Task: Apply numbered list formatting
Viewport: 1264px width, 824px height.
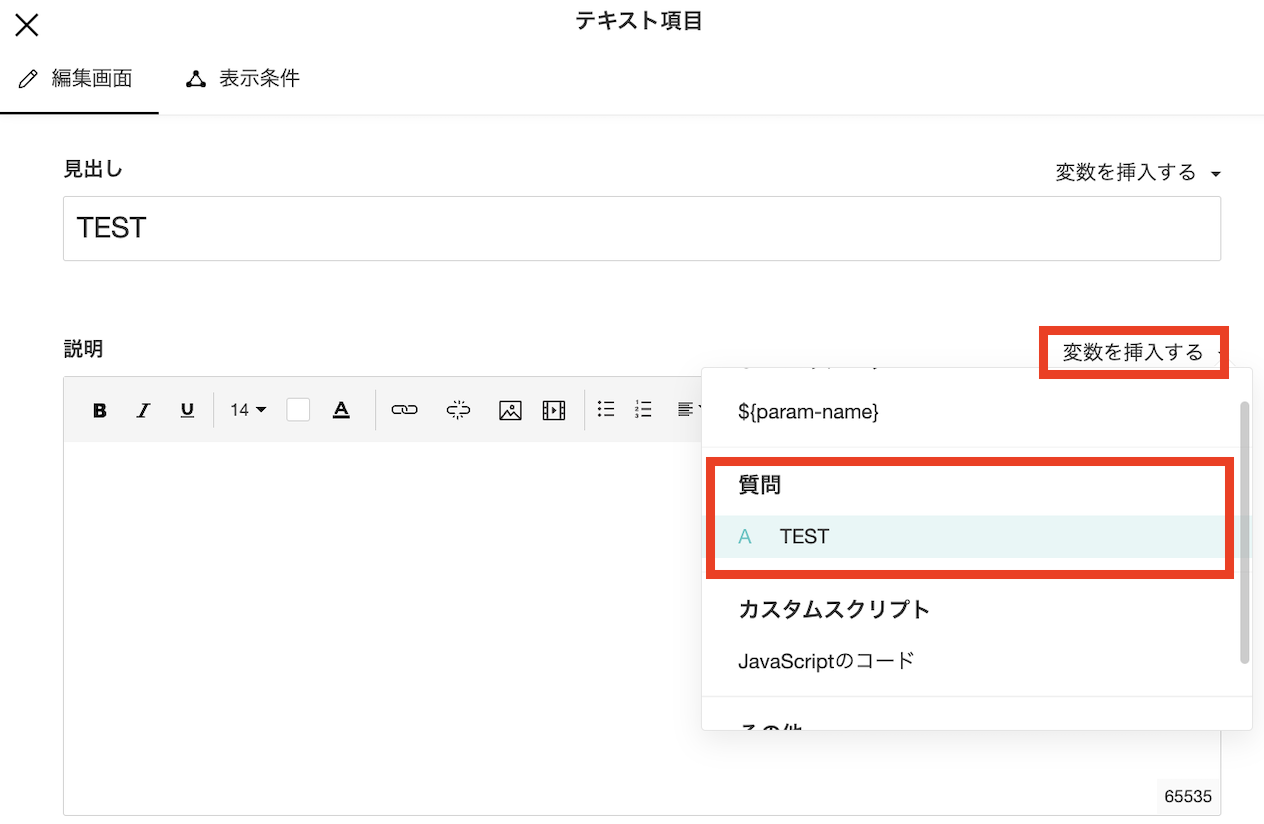Action: pos(644,409)
